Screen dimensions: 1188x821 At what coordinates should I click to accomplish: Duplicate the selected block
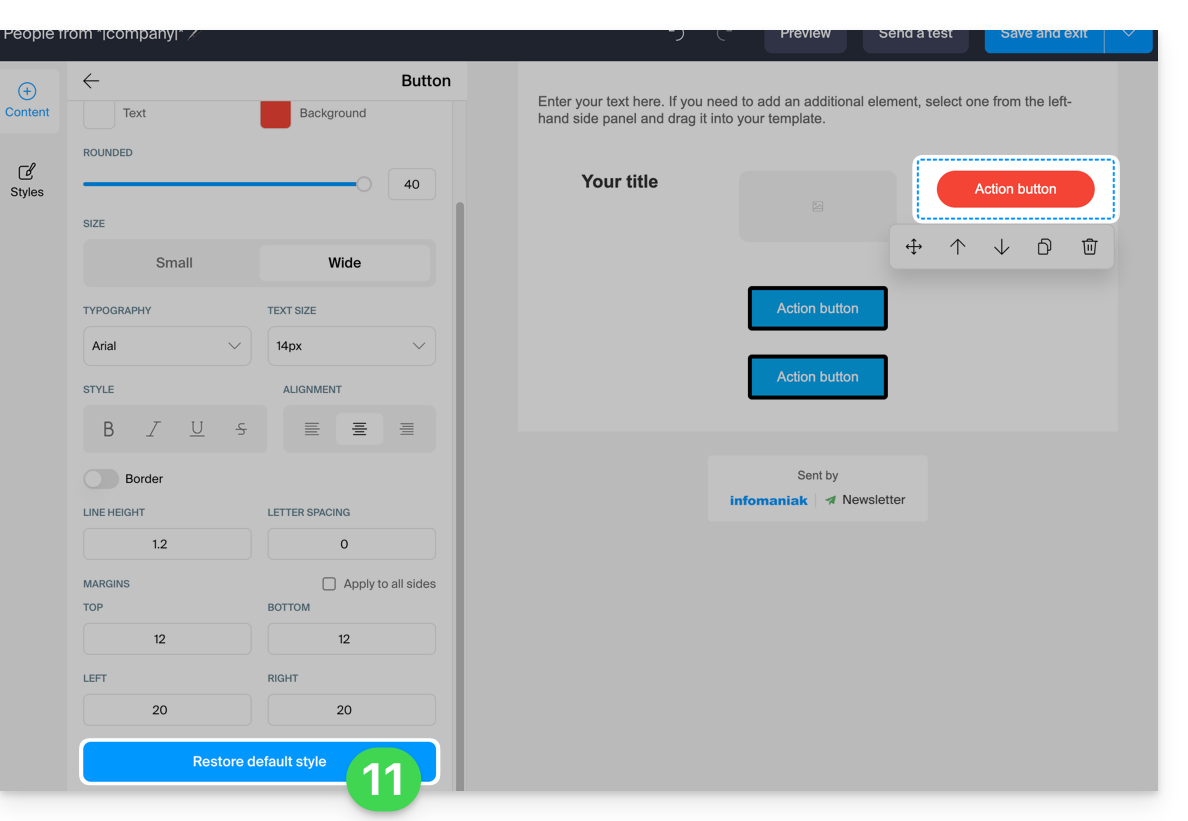pos(1045,247)
